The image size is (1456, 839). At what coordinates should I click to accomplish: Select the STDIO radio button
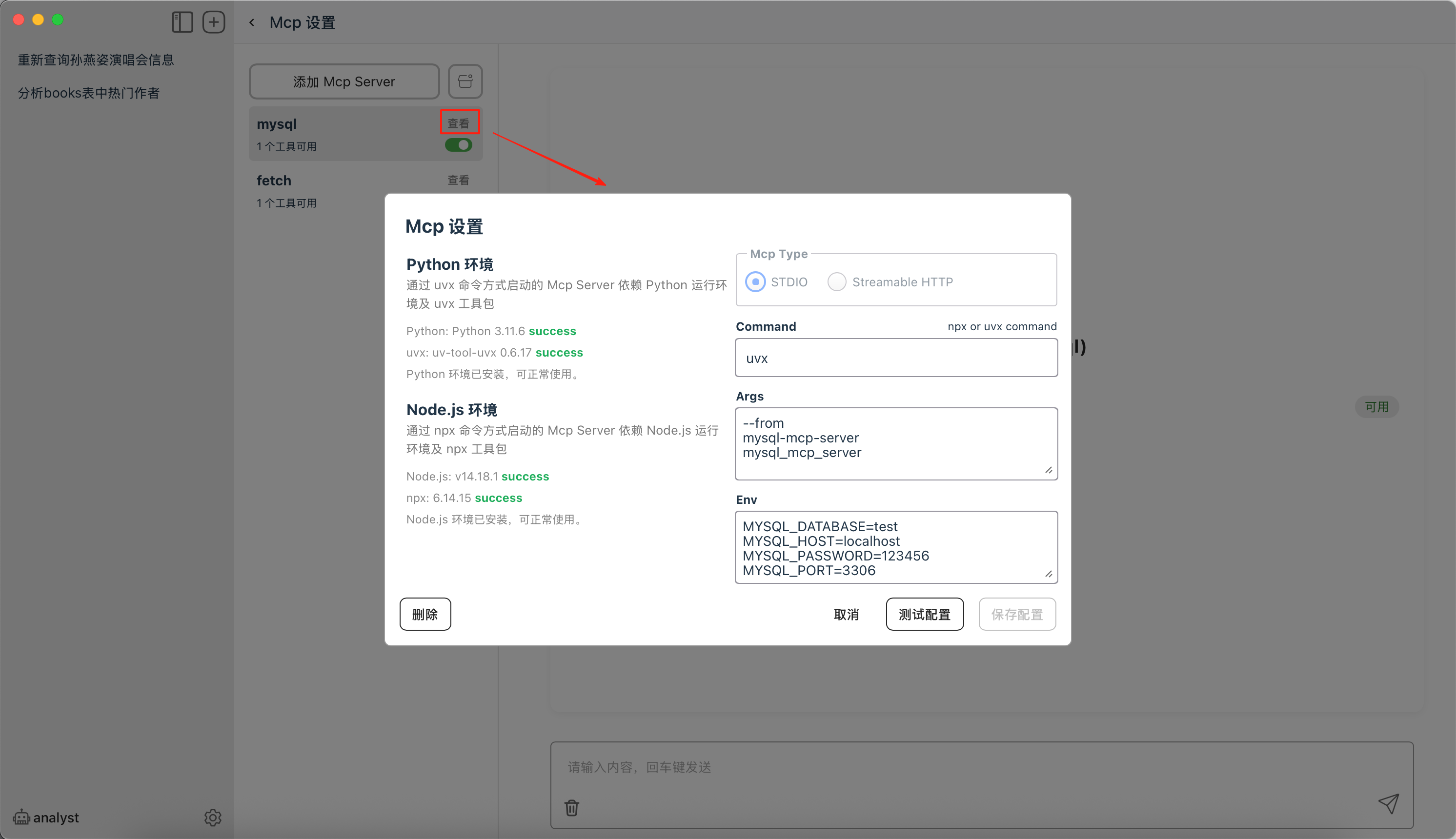755,282
